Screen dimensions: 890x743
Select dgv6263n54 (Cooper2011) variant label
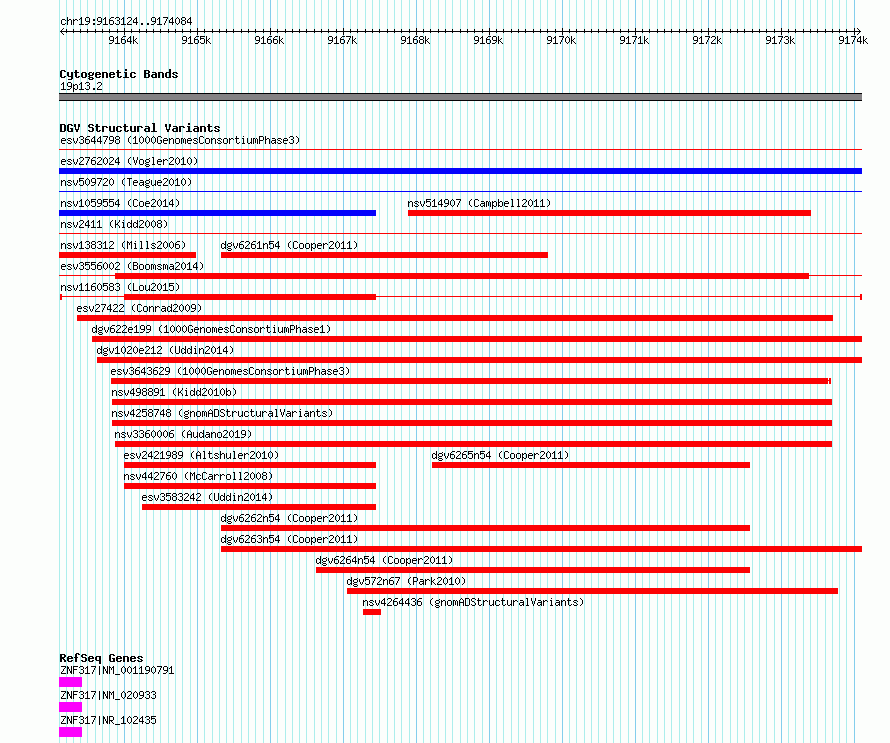pyautogui.click(x=289, y=539)
